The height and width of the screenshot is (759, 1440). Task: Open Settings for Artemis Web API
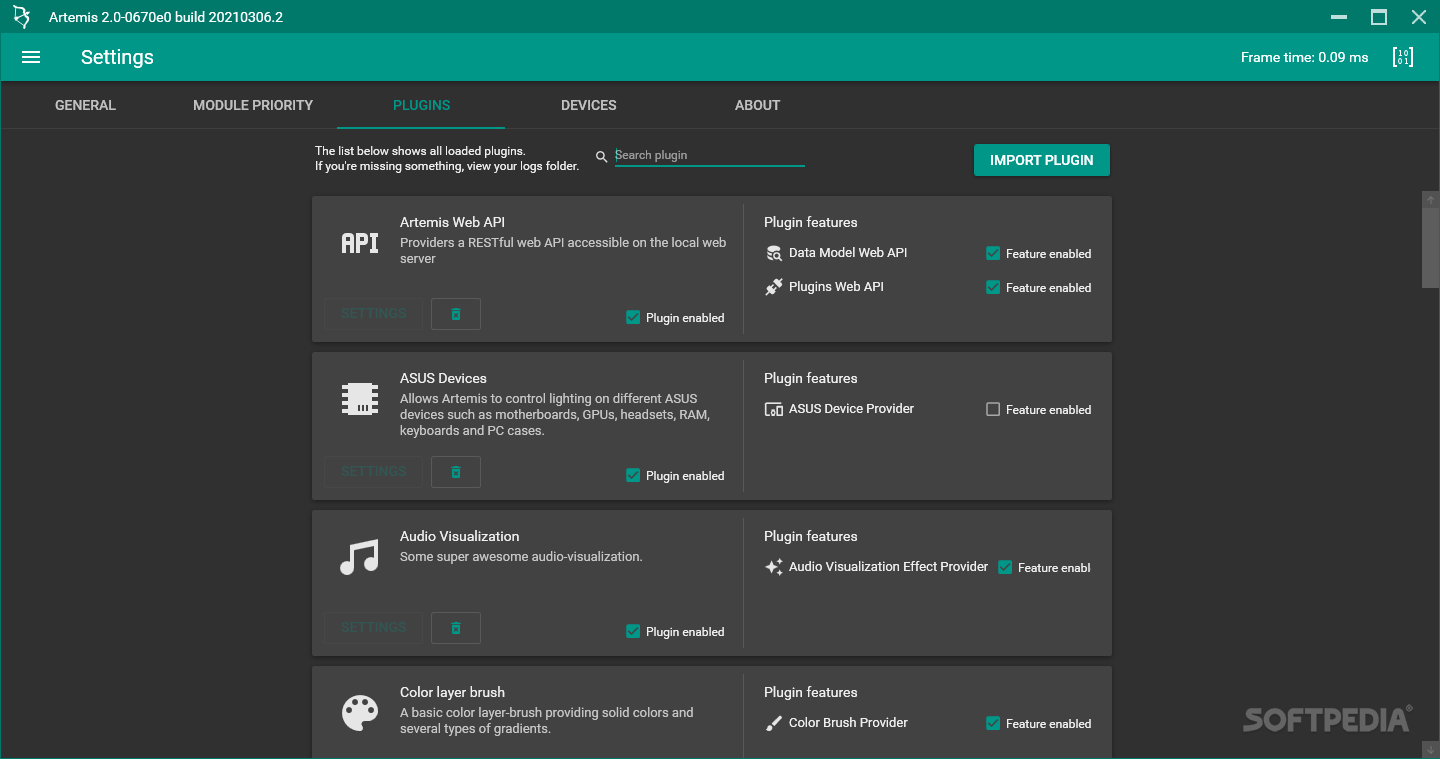374,314
